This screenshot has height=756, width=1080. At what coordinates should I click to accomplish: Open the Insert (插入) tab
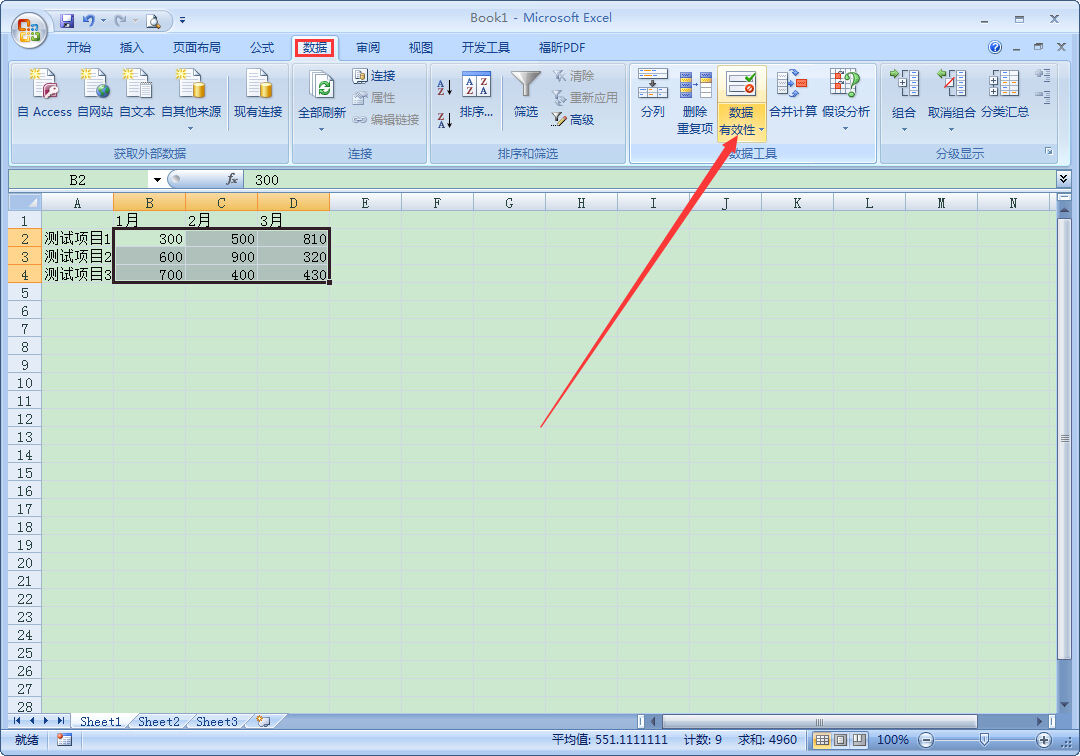pyautogui.click(x=132, y=48)
